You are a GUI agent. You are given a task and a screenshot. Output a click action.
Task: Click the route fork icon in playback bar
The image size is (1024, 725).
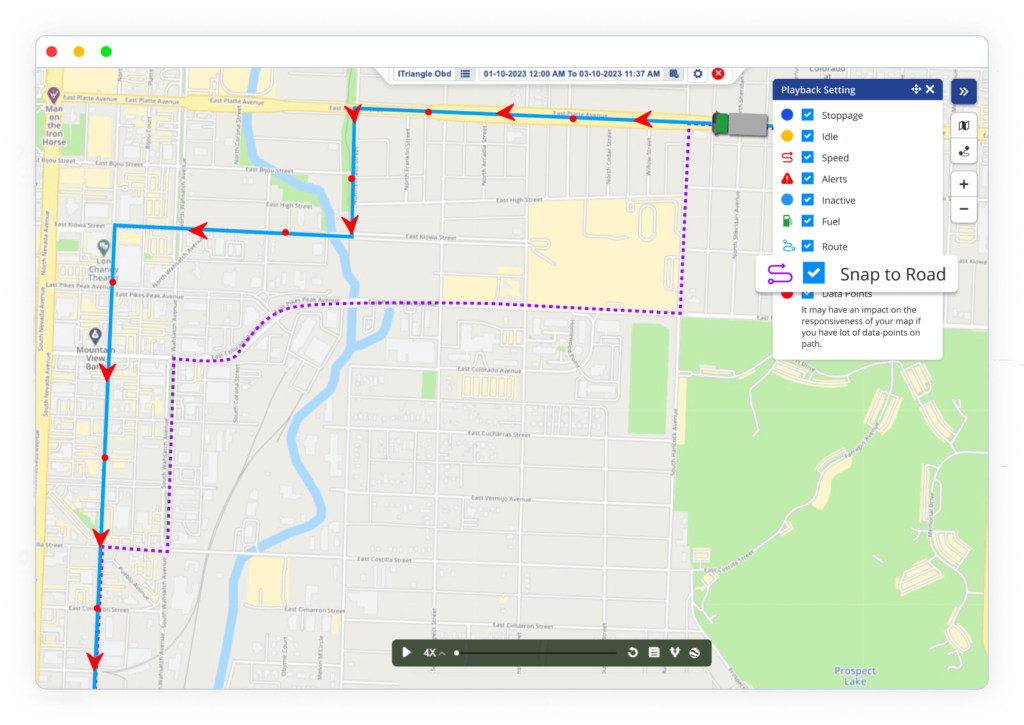pyautogui.click(x=675, y=652)
